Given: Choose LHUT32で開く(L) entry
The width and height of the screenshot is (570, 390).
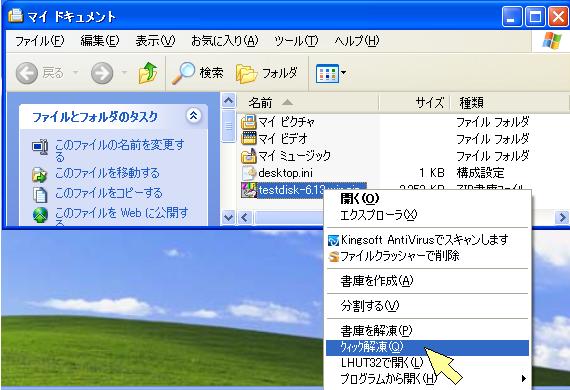Looking at the screenshot, I should (x=428, y=363).
